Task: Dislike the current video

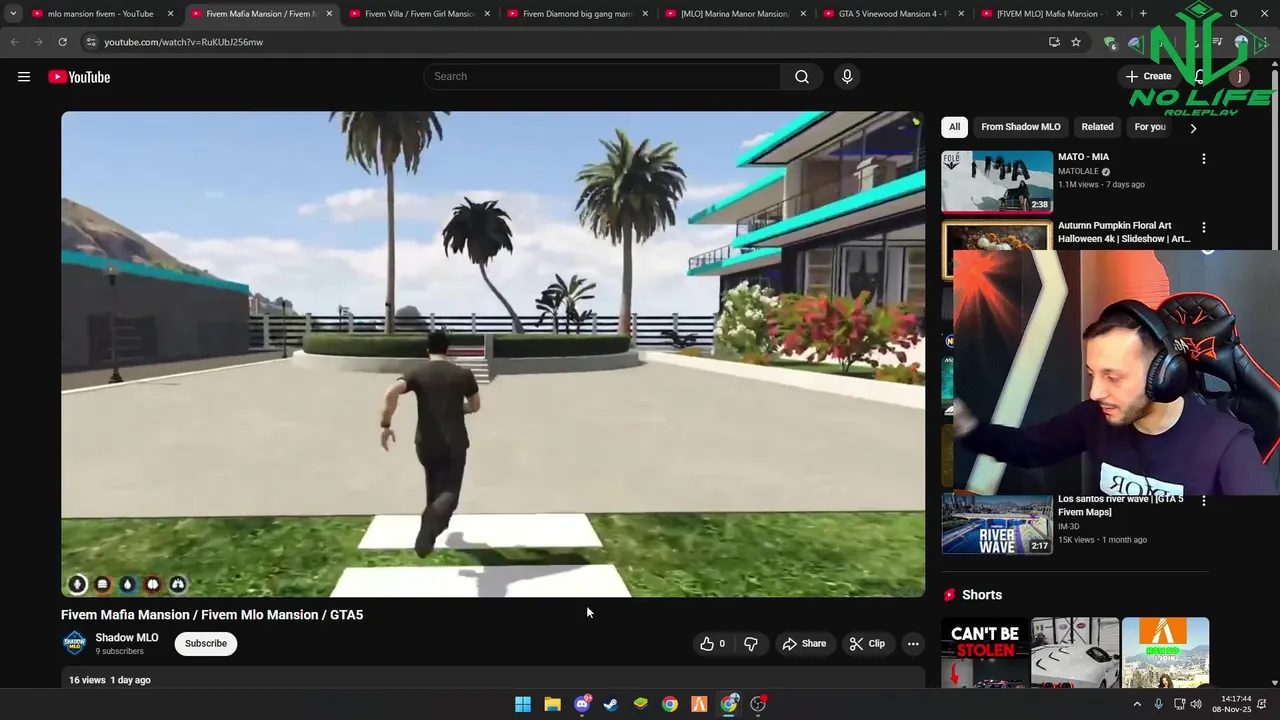Action: 751,644
